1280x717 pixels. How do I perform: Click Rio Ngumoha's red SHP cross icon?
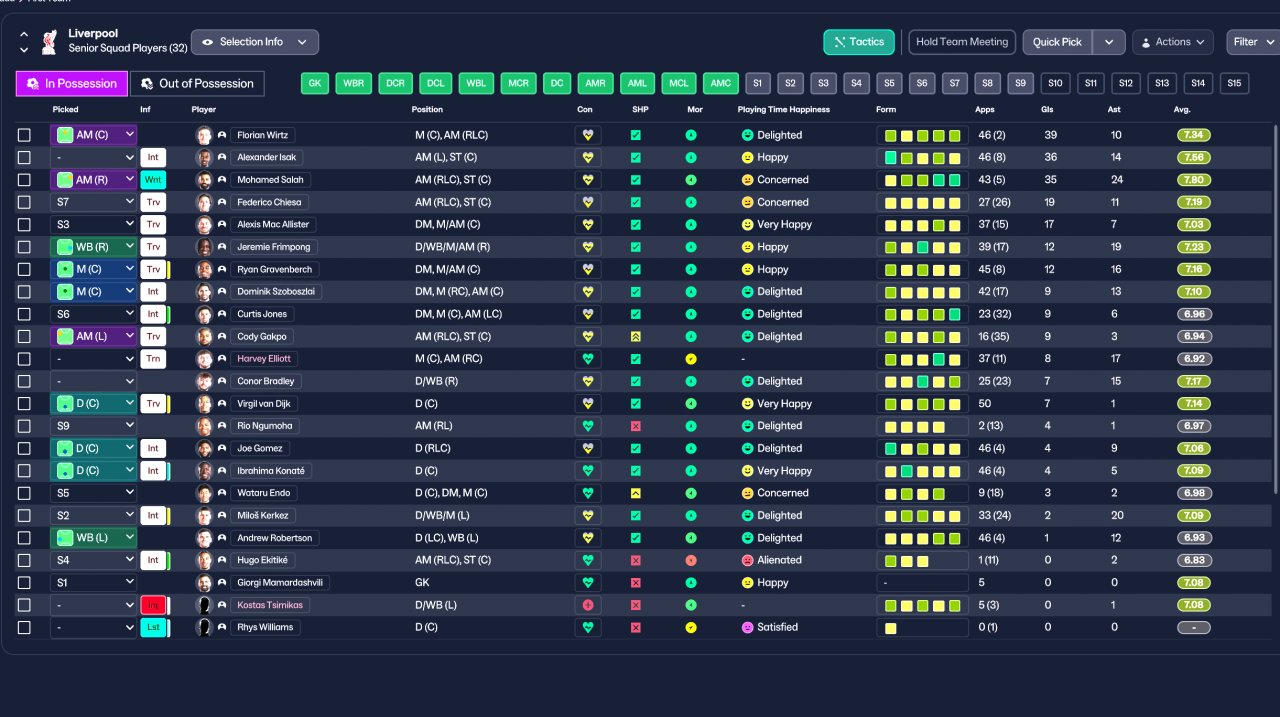tap(636, 426)
